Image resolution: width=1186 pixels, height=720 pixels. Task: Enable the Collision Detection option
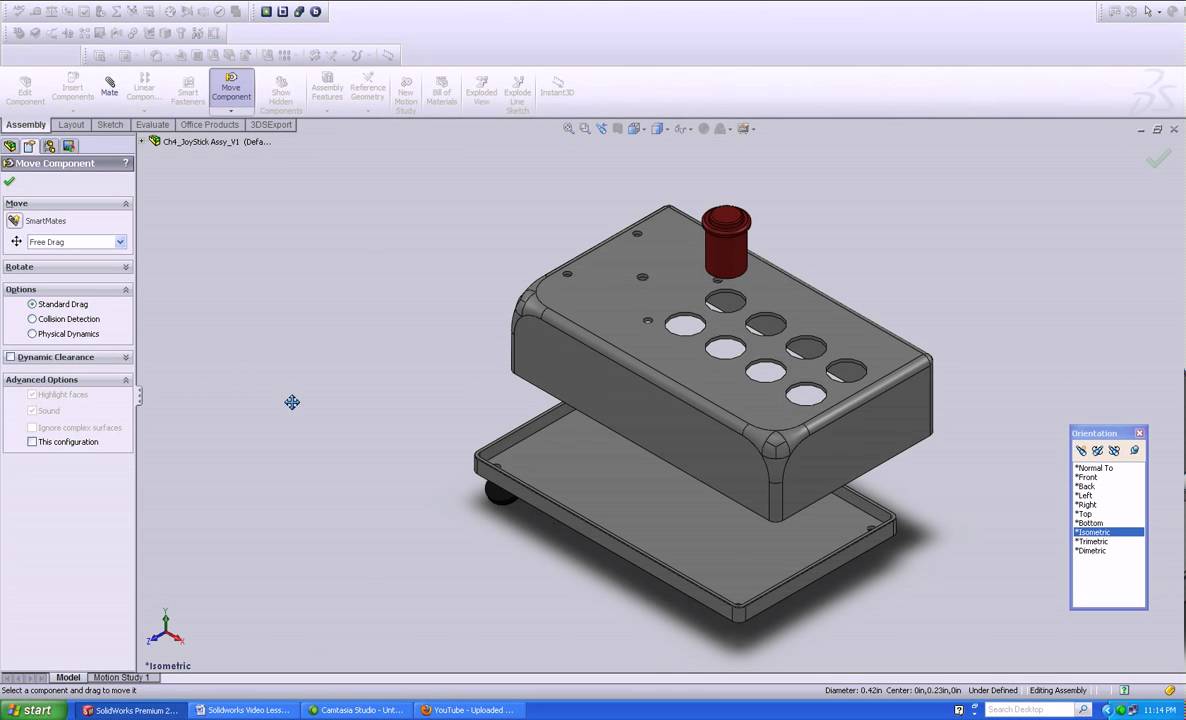[32, 318]
